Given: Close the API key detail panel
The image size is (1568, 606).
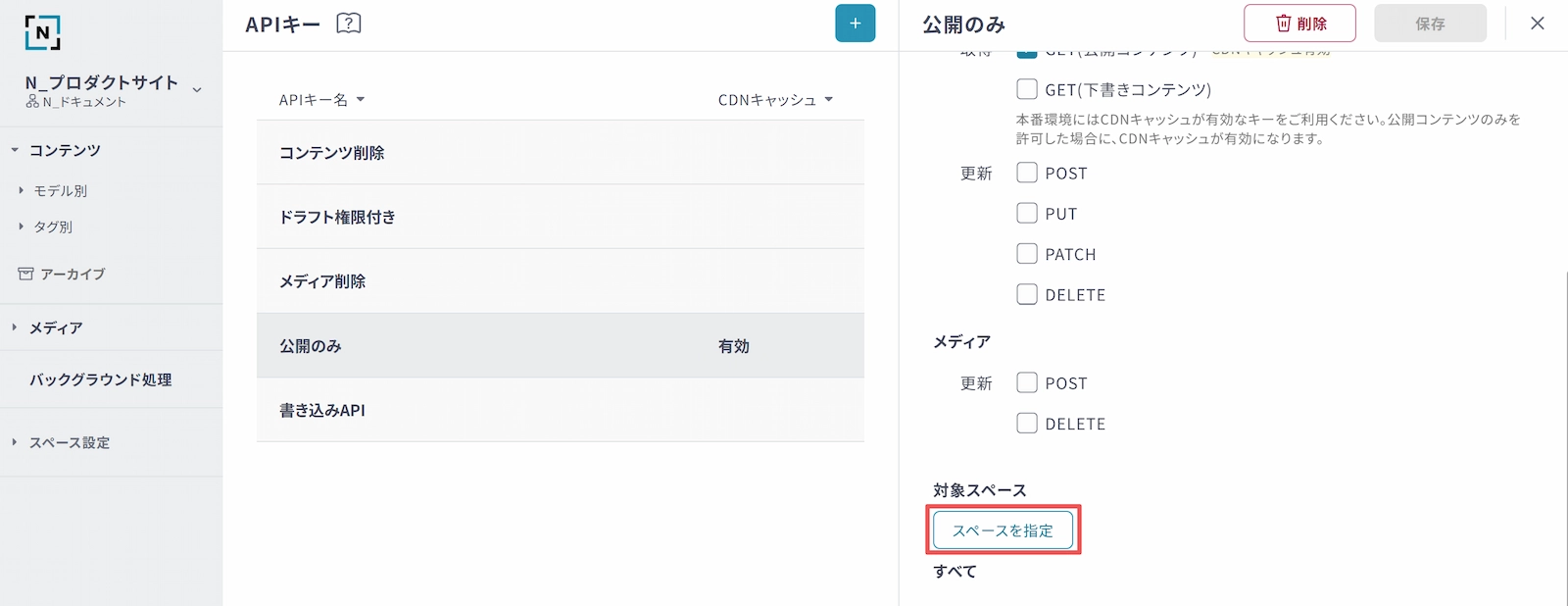Looking at the screenshot, I should (x=1537, y=24).
